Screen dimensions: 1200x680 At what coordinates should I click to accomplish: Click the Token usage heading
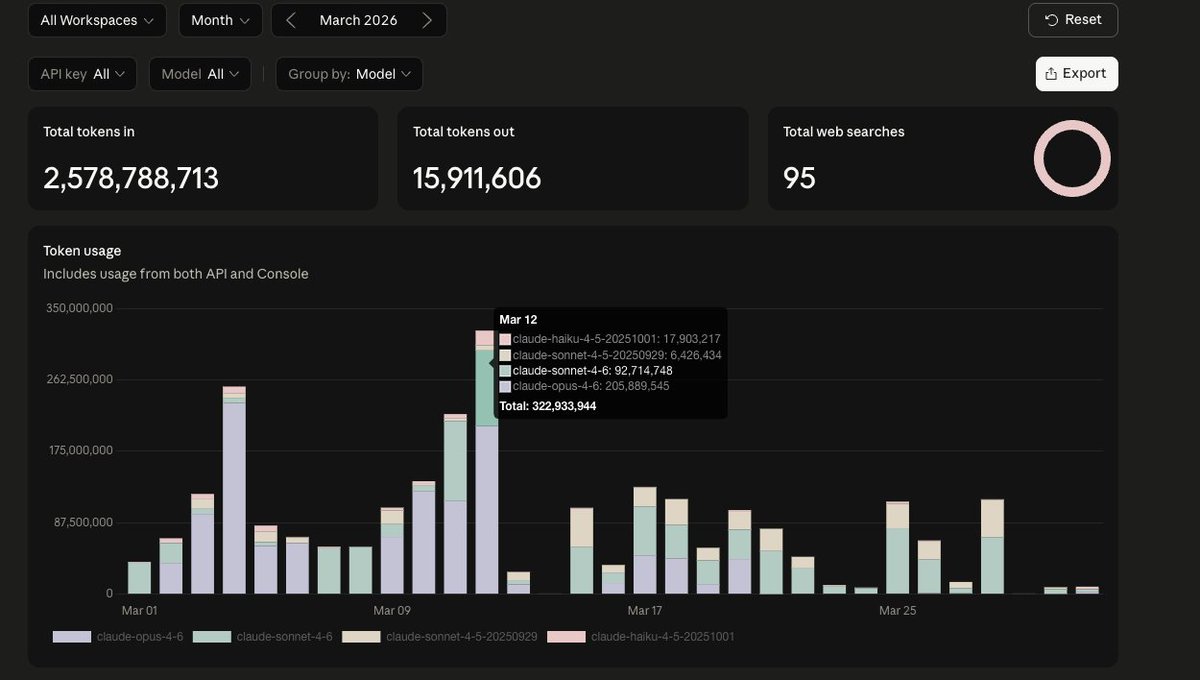[82, 251]
